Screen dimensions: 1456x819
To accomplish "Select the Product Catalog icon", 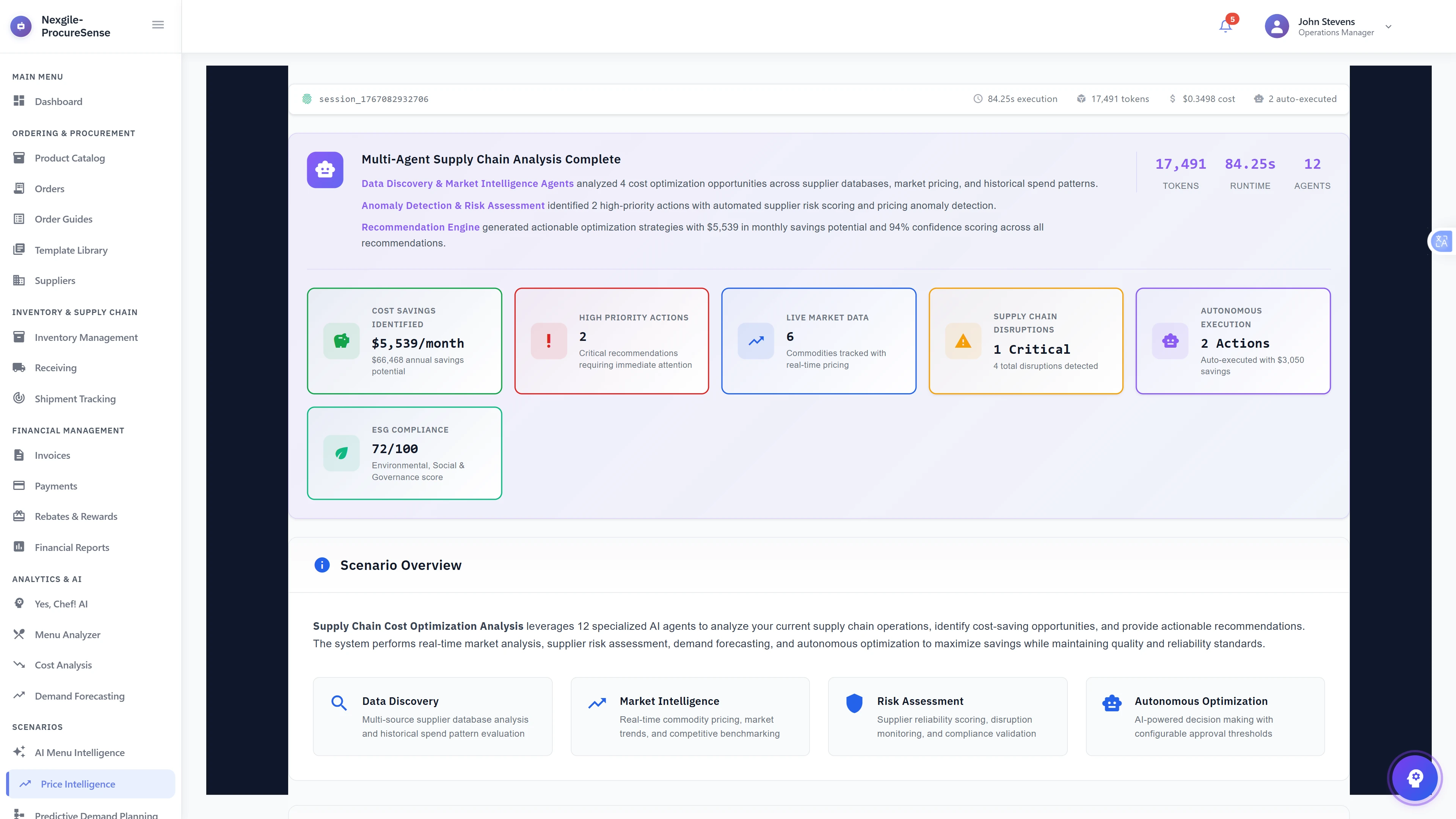I will point(19,158).
